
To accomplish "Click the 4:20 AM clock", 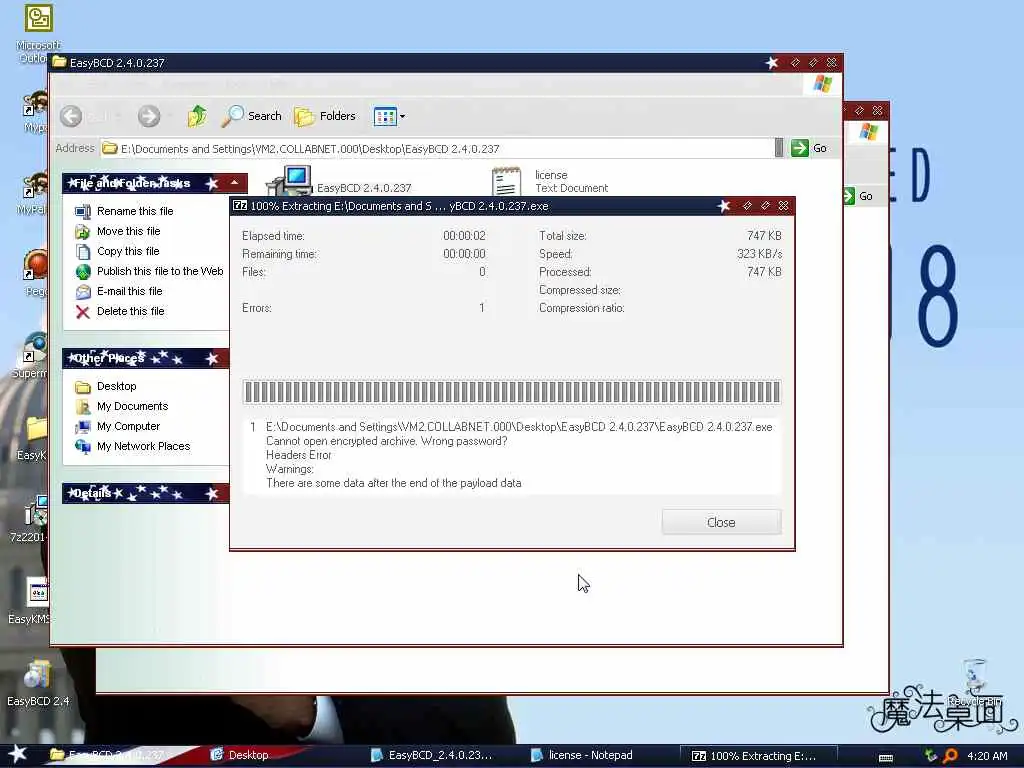I will point(987,756).
